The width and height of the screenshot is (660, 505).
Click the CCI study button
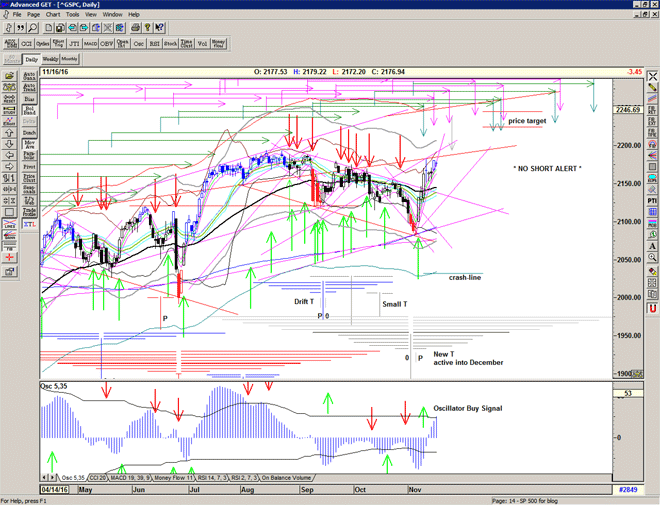pos(28,44)
